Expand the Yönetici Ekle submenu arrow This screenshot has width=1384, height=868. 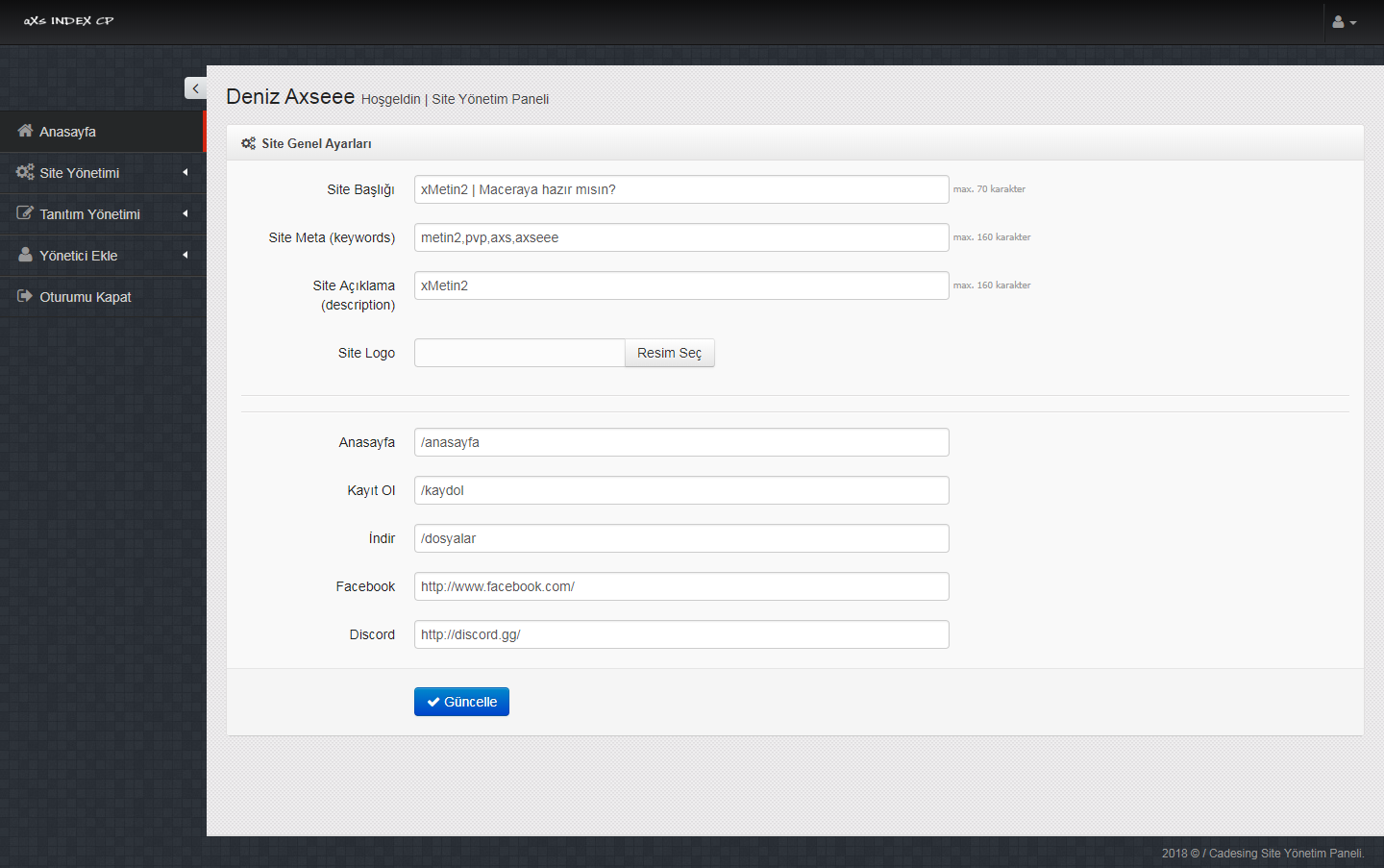coord(185,255)
